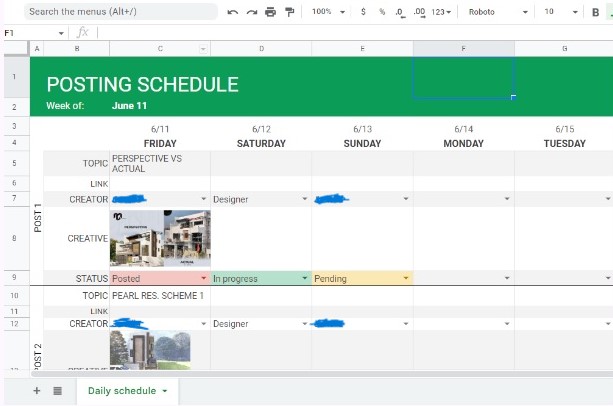
Task: Click the Undo icon in toolbar
Action: [x=233, y=12]
